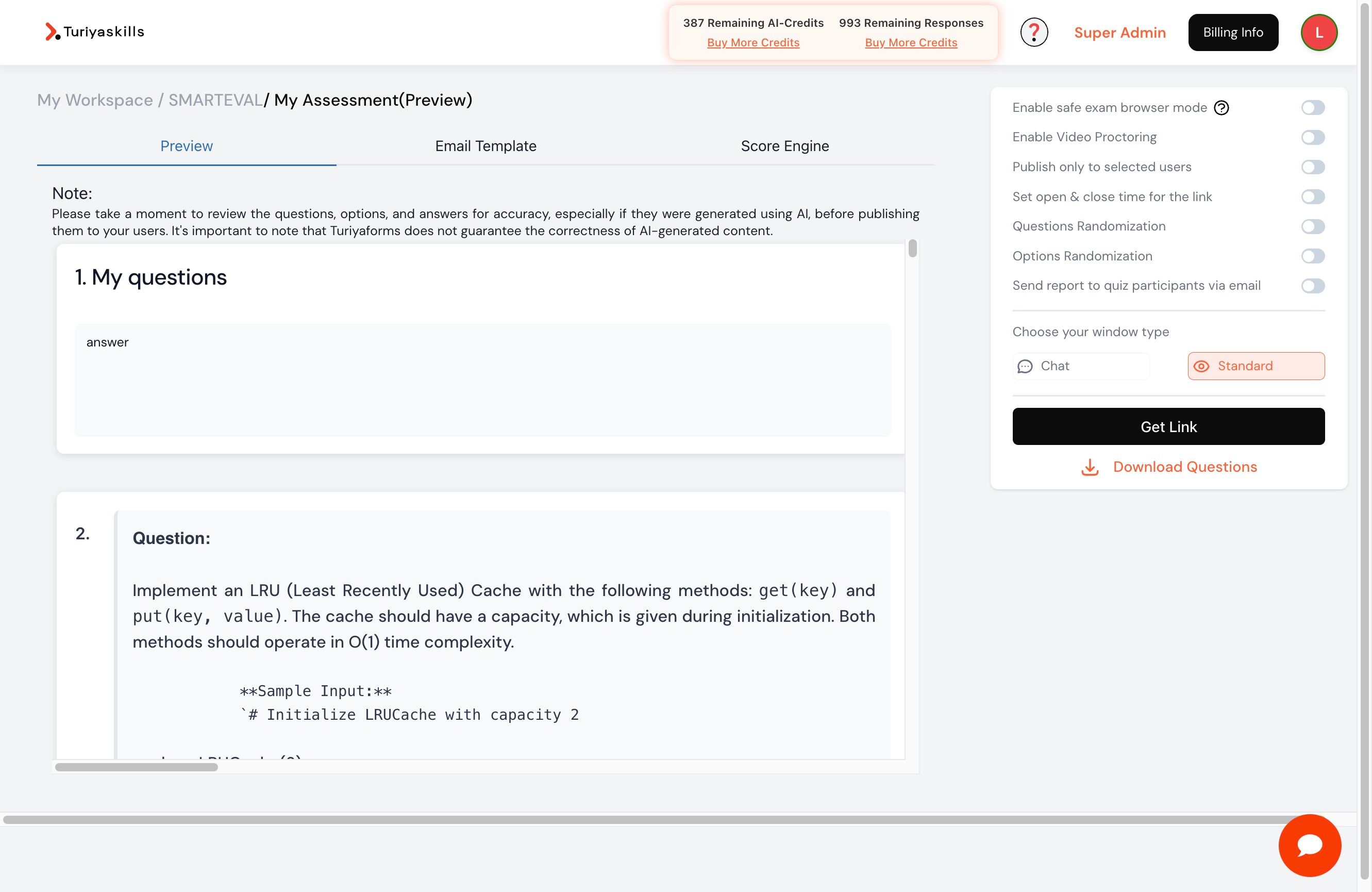Navigate to My Workspace breadcrumb
This screenshot has height=892, width=1372.
coord(94,100)
